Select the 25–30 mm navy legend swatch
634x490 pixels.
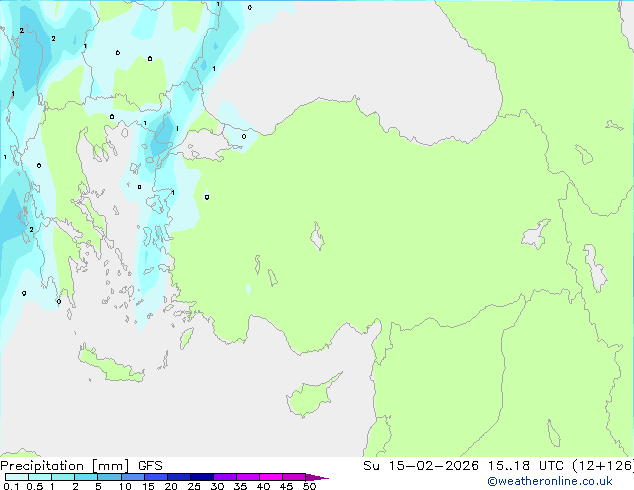201,477
